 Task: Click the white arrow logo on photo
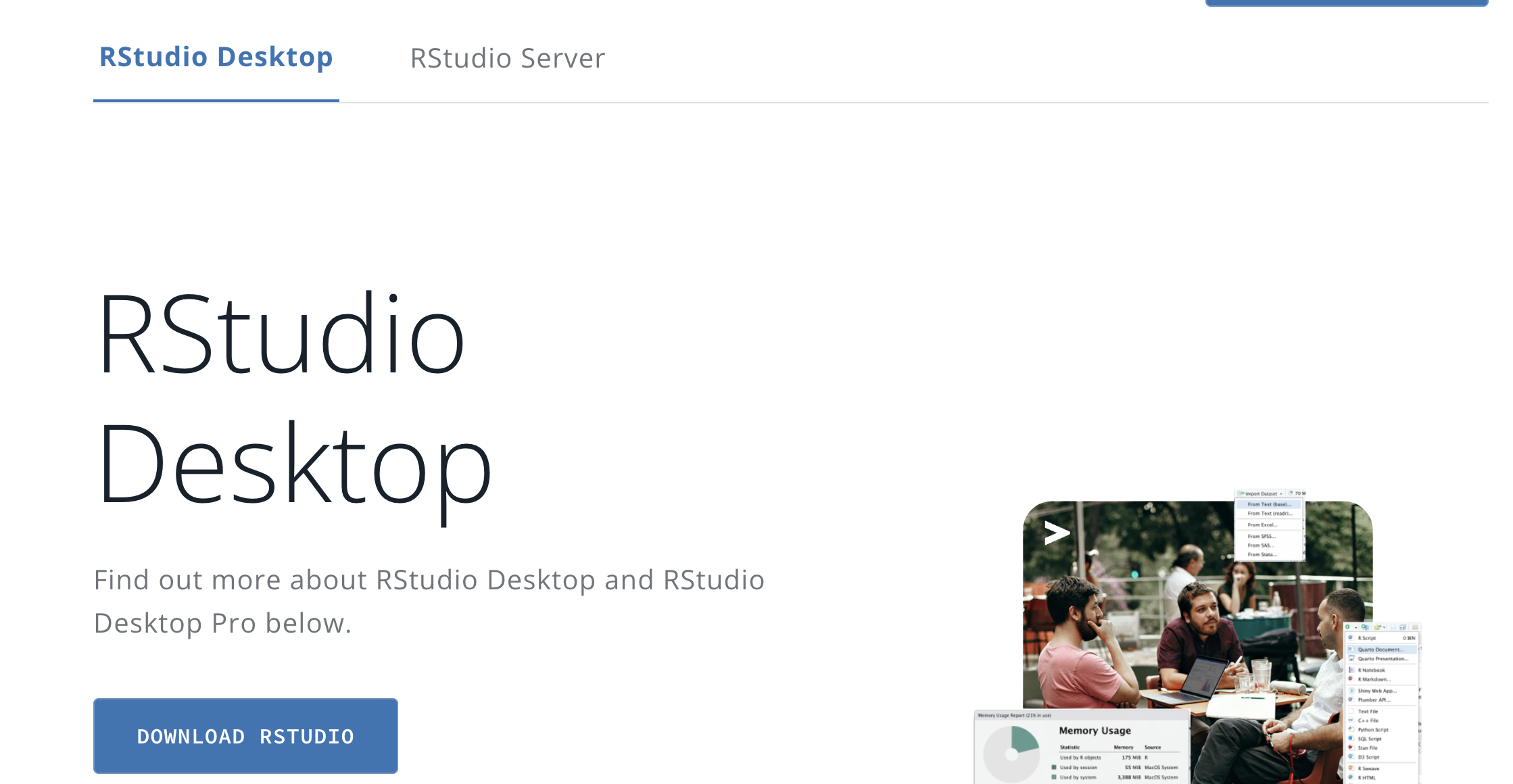[1057, 533]
